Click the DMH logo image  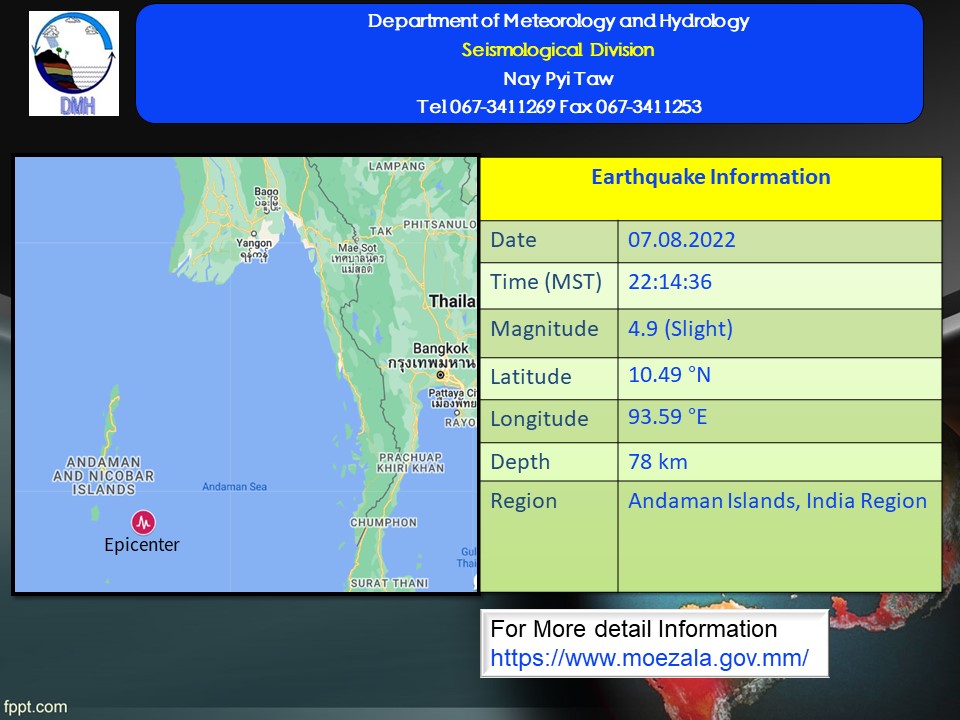coord(73,63)
